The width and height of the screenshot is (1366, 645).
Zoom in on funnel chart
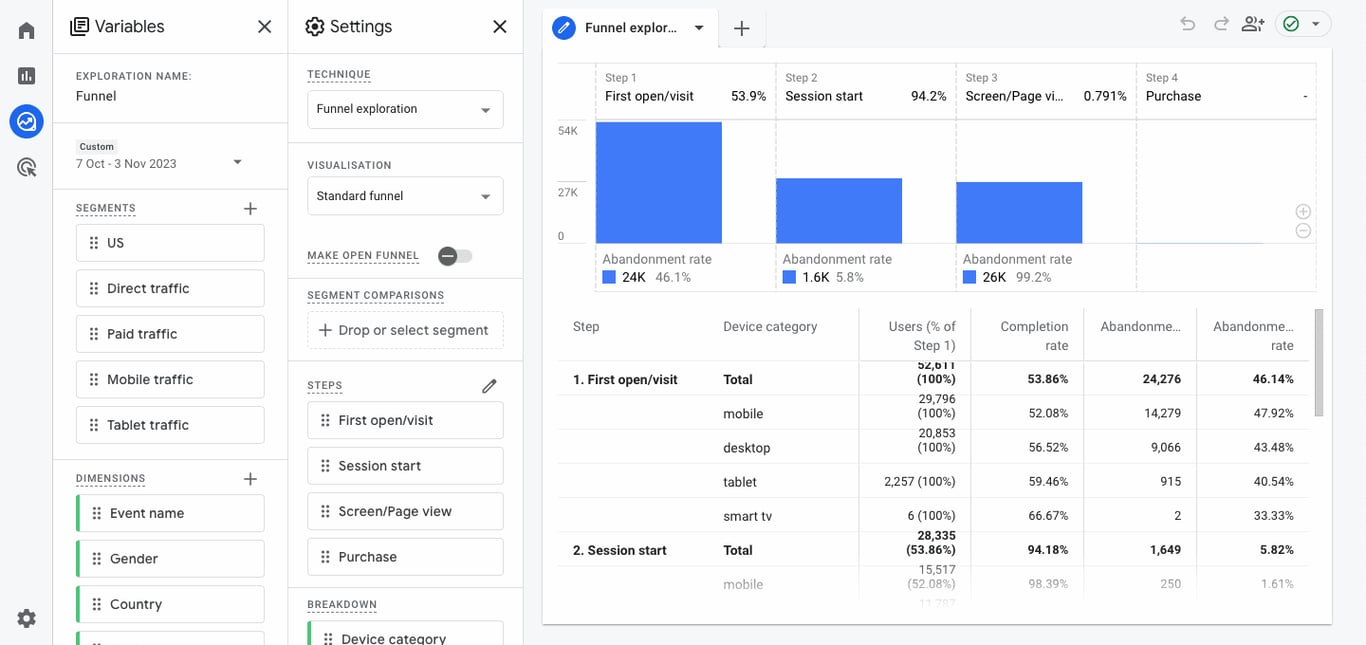[1303, 211]
